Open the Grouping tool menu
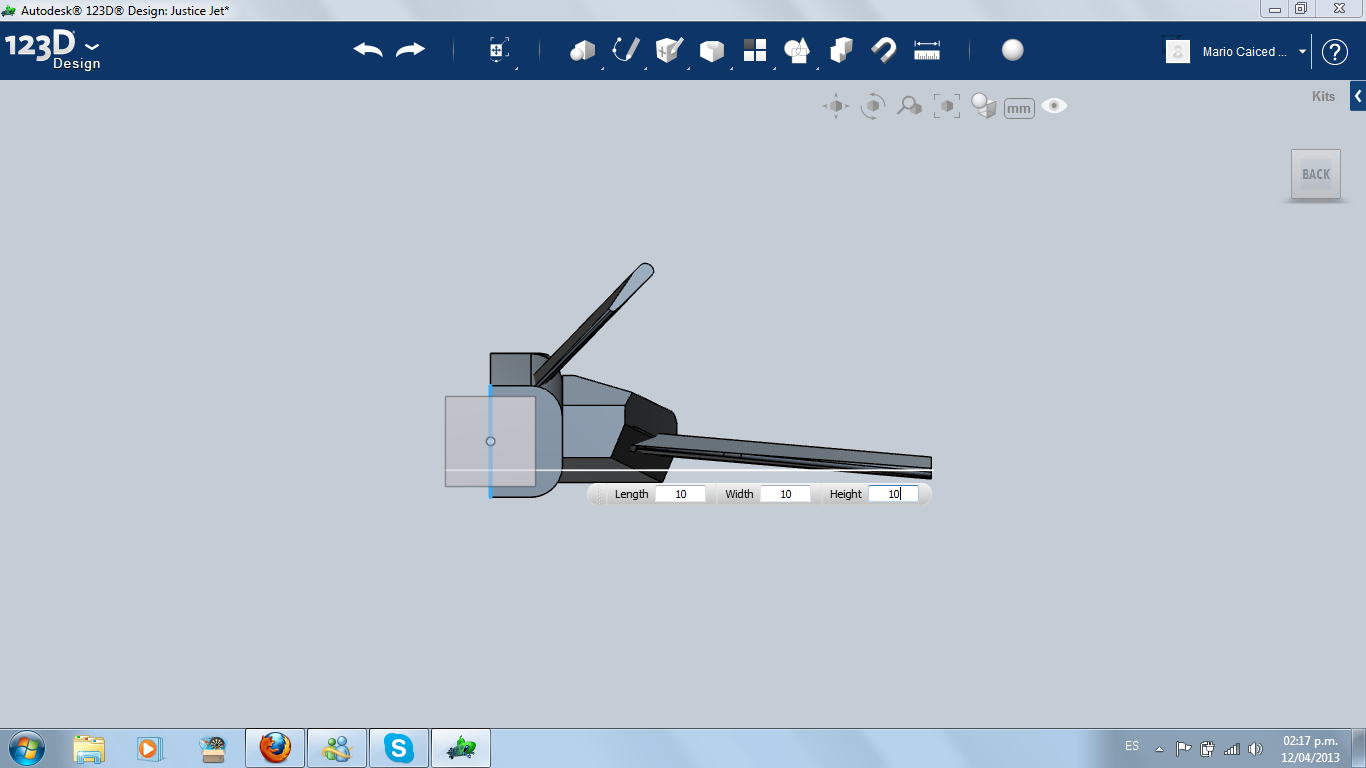Screen dimensions: 1366x768 click(797, 50)
